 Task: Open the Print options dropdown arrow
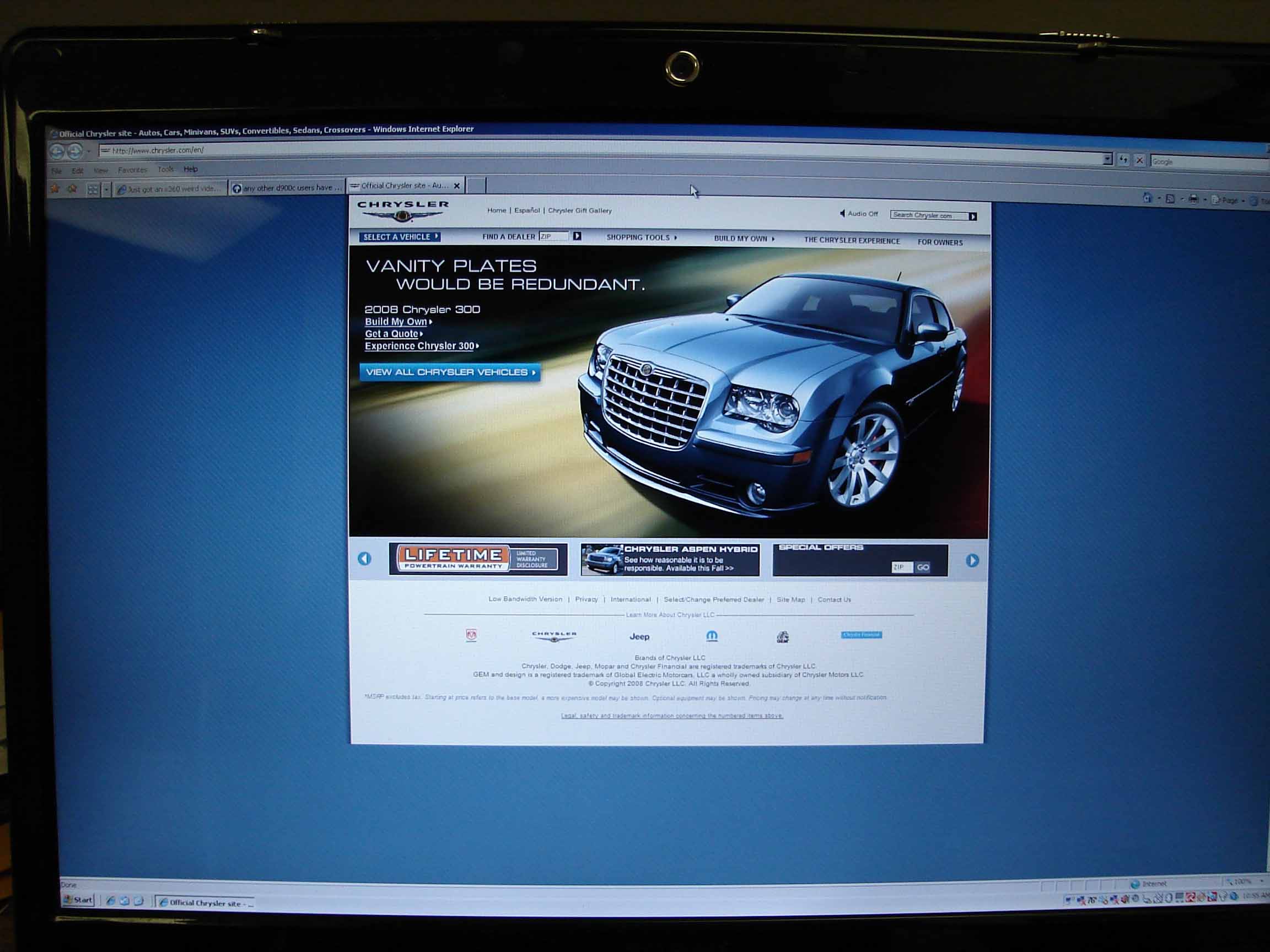tap(1204, 199)
